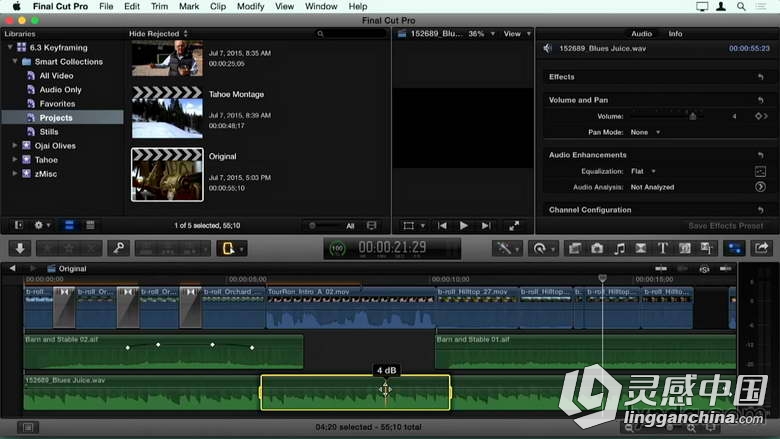Reset Audio Enhancements section

pyautogui.click(x=761, y=155)
